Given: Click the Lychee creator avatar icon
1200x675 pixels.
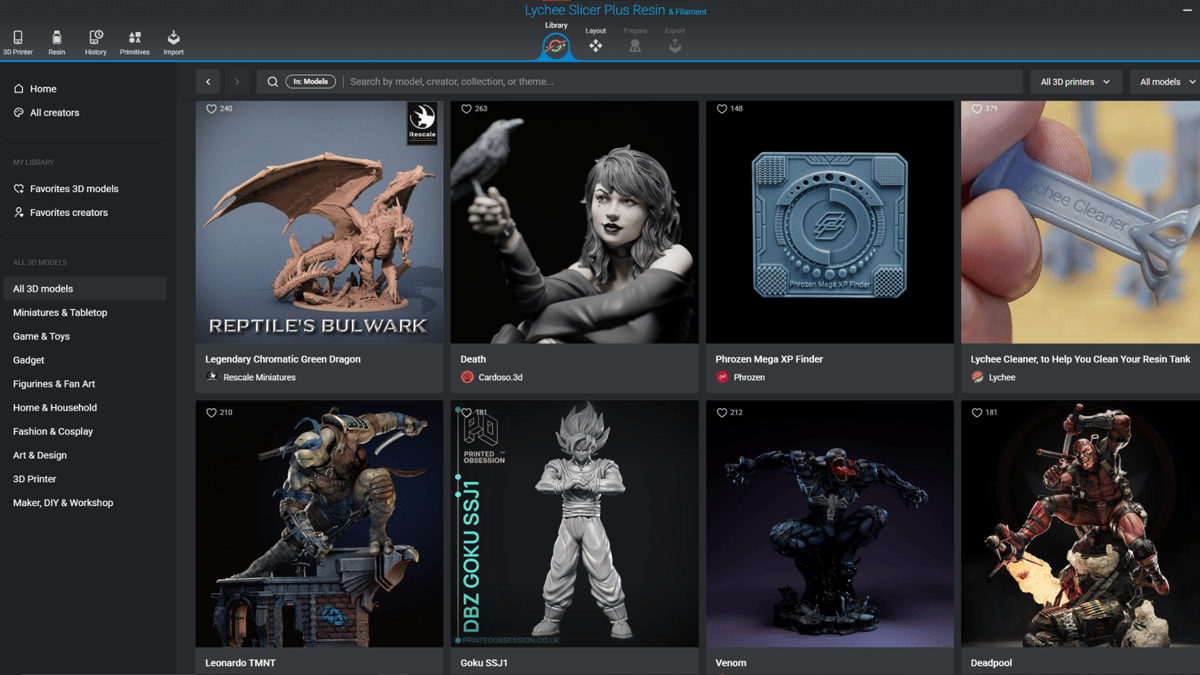Looking at the screenshot, I should (977, 377).
